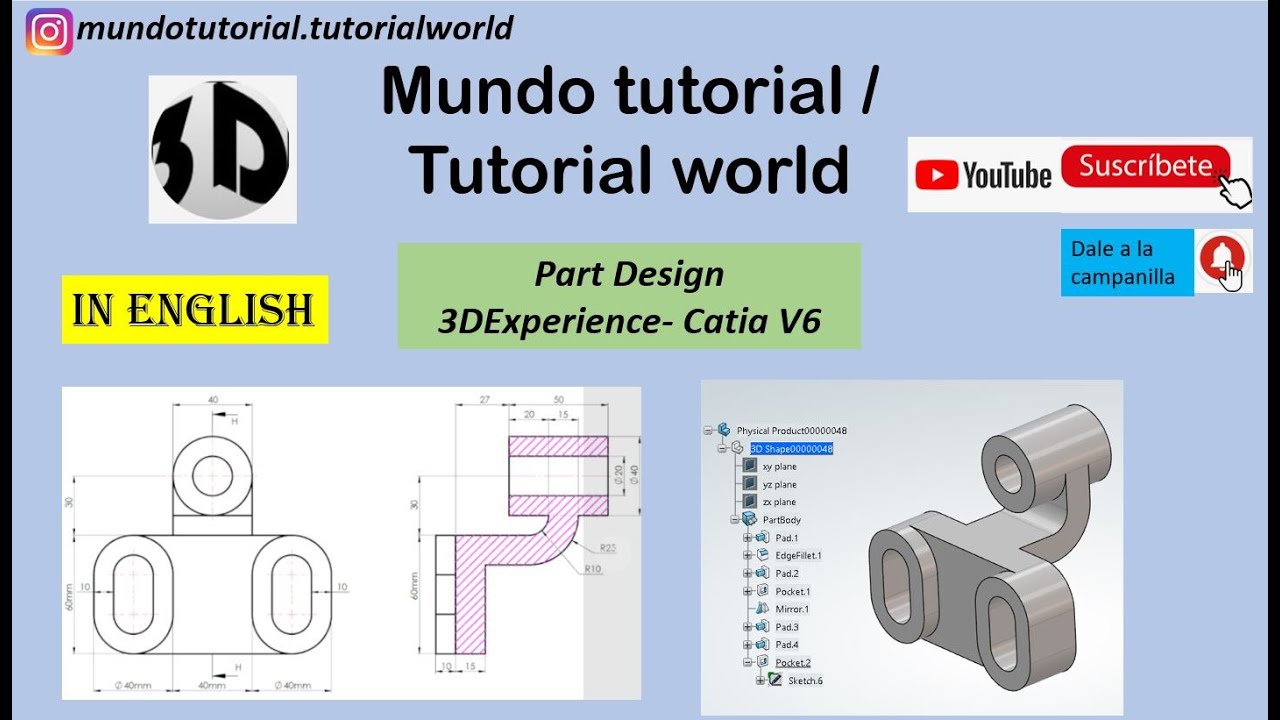
Task: Click the green 'Part Design 3DExperience- Catia V6' box
Action: [x=629, y=296]
